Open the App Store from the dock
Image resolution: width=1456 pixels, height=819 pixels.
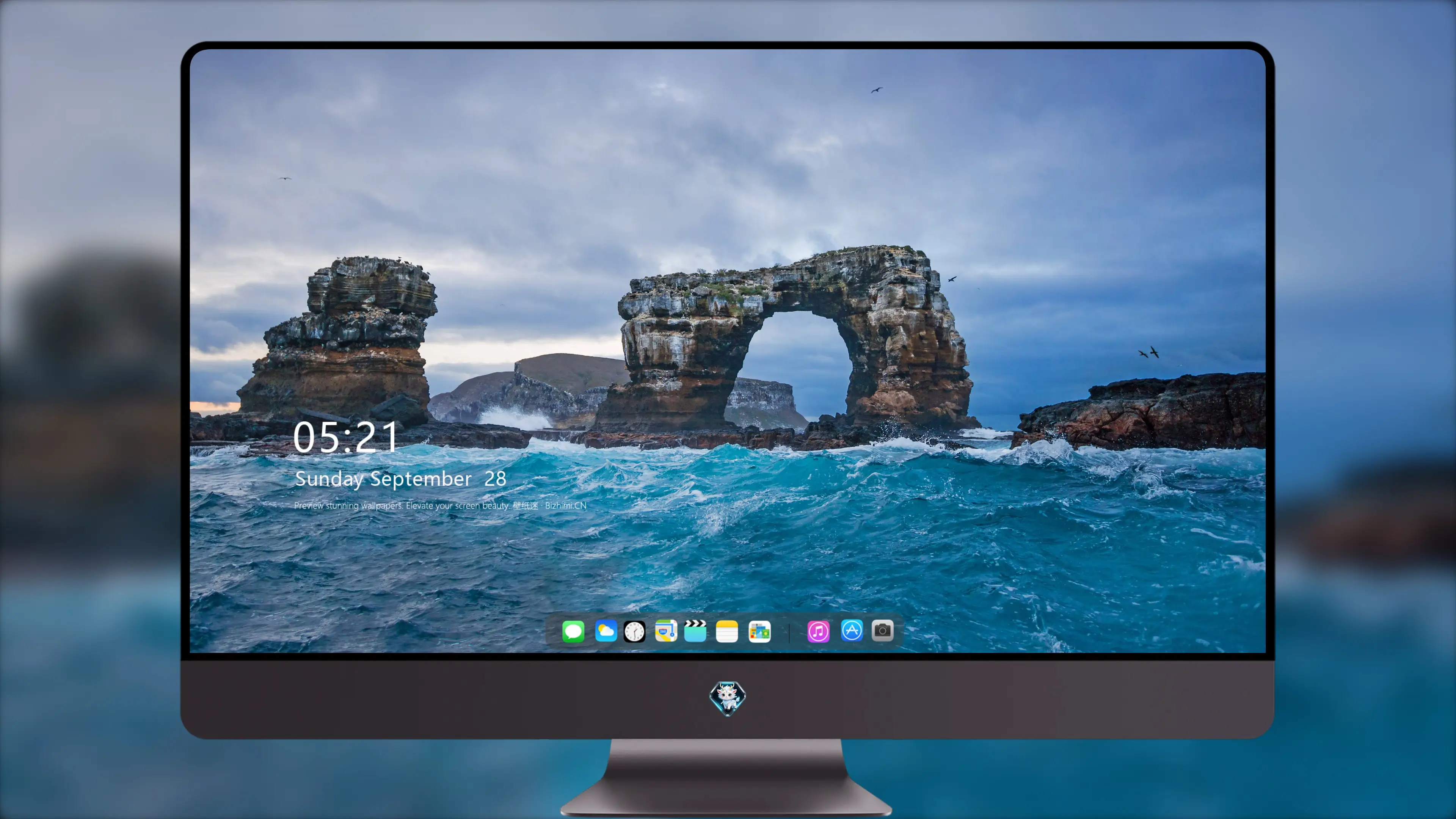(x=852, y=630)
